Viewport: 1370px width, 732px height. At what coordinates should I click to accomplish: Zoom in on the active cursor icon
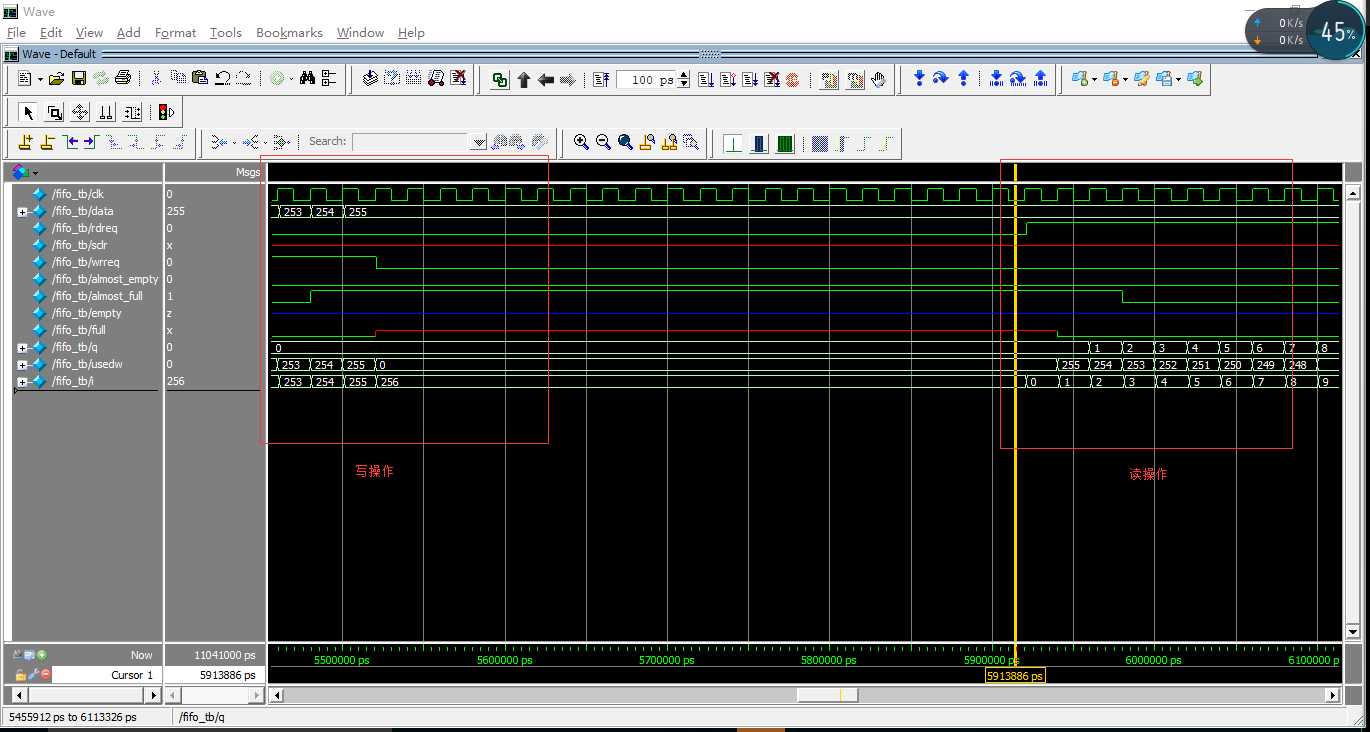(647, 143)
